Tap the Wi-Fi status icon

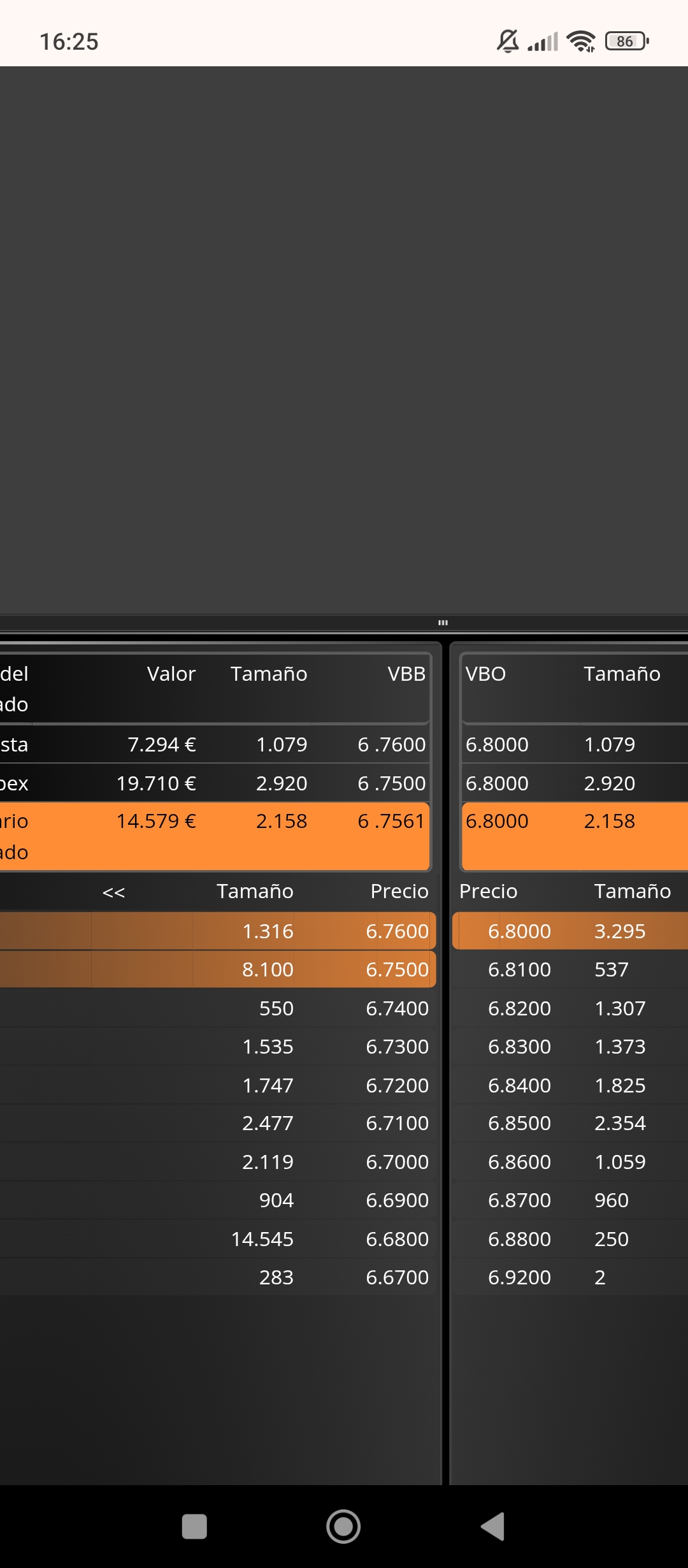tap(581, 41)
